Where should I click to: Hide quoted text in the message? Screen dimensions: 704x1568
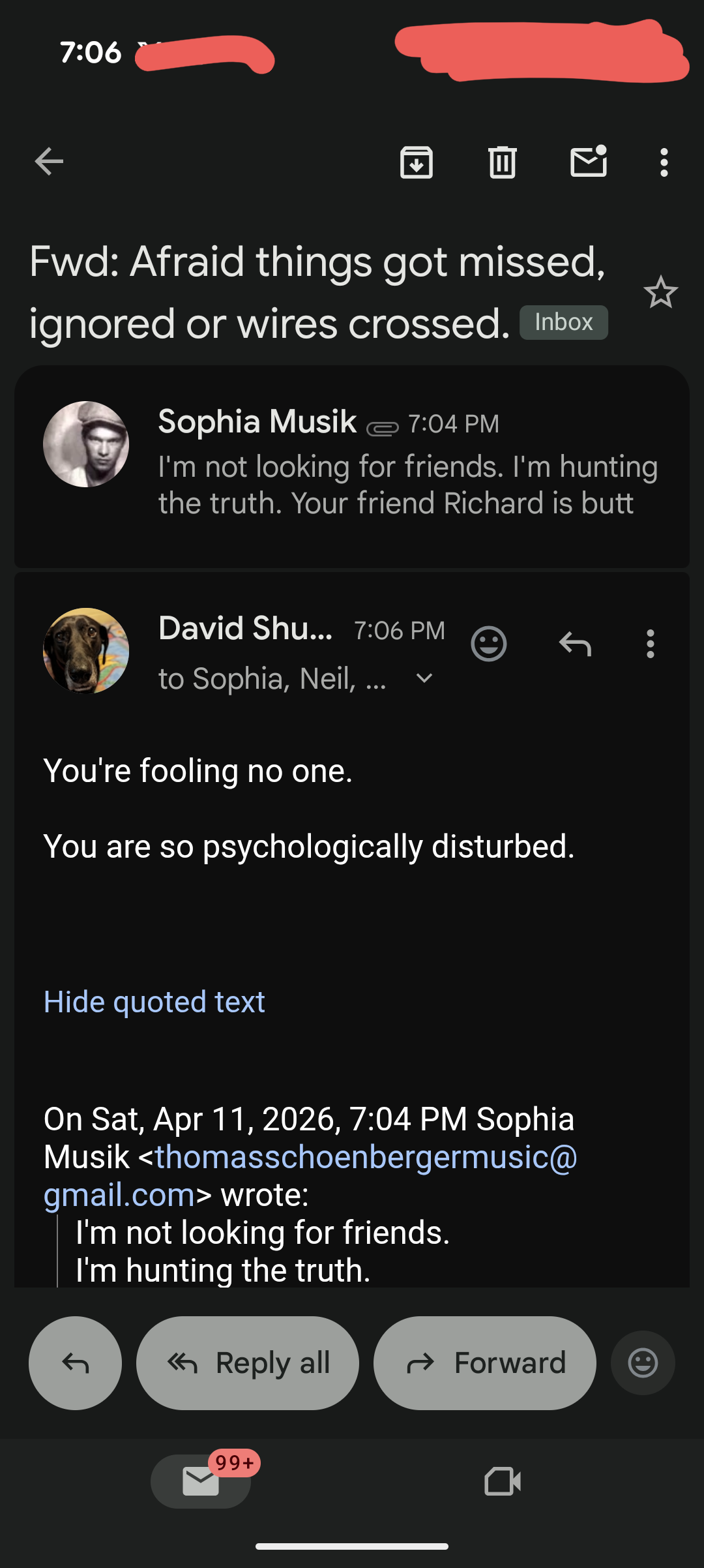tap(154, 1002)
